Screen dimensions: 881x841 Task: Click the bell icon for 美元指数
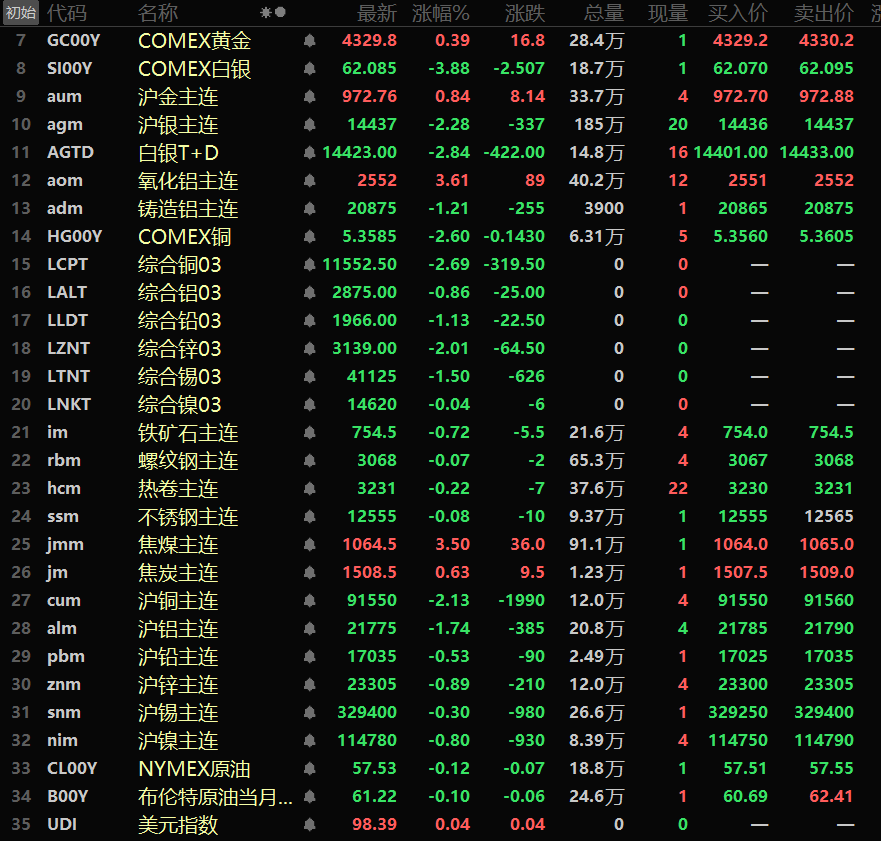[310, 825]
